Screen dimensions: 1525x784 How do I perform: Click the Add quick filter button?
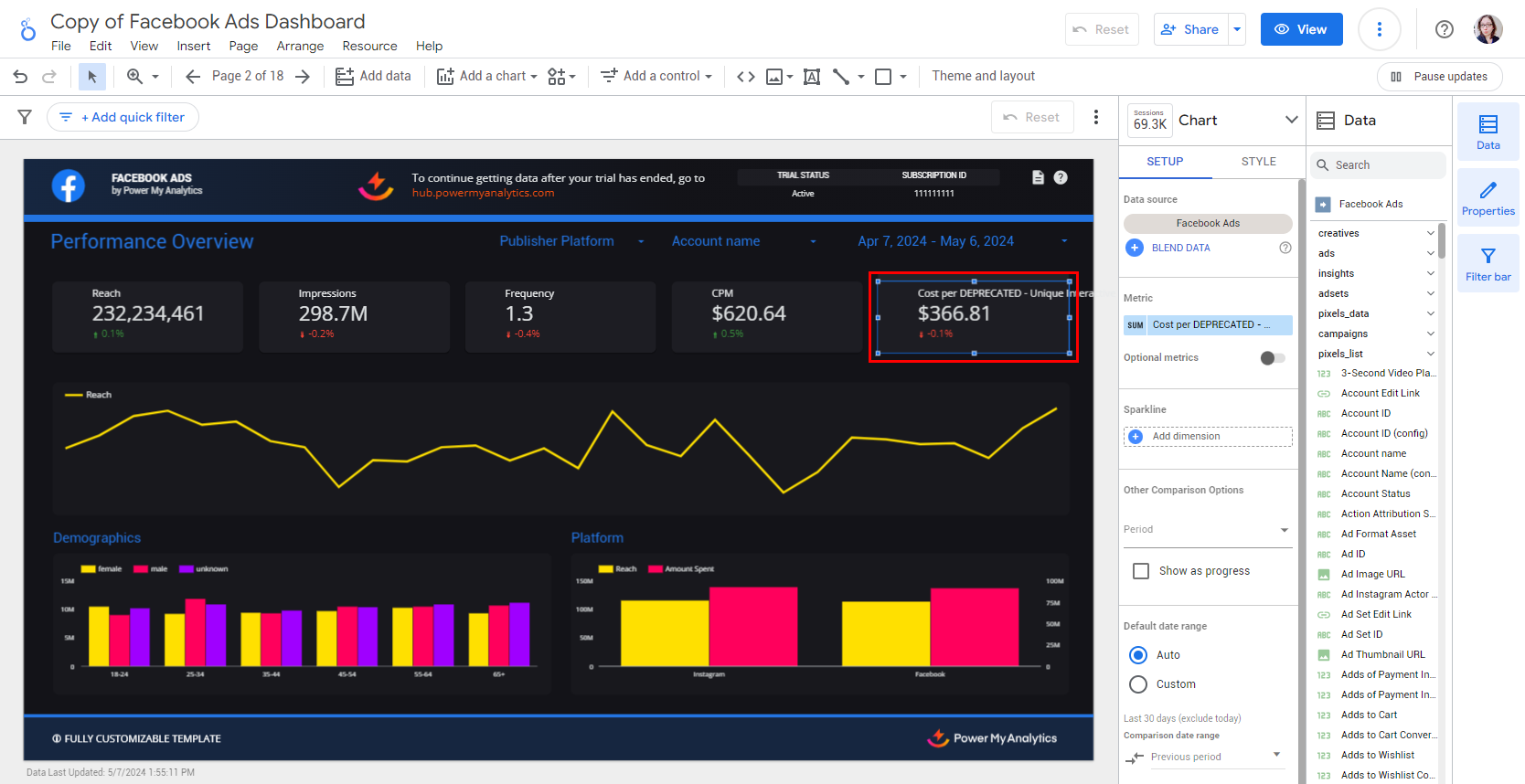(x=123, y=117)
